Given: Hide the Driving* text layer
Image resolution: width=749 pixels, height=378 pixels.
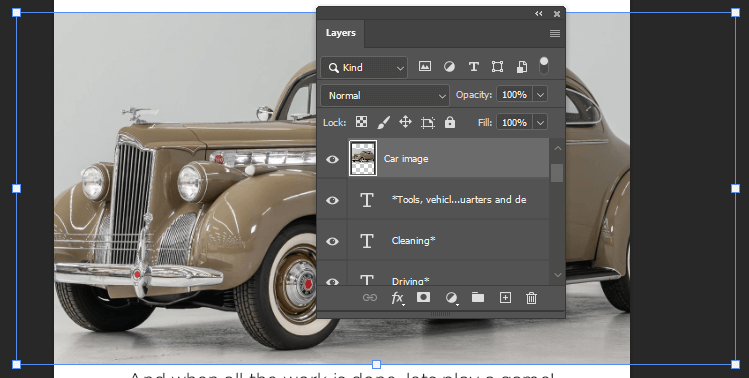Looking at the screenshot, I should click(332, 281).
